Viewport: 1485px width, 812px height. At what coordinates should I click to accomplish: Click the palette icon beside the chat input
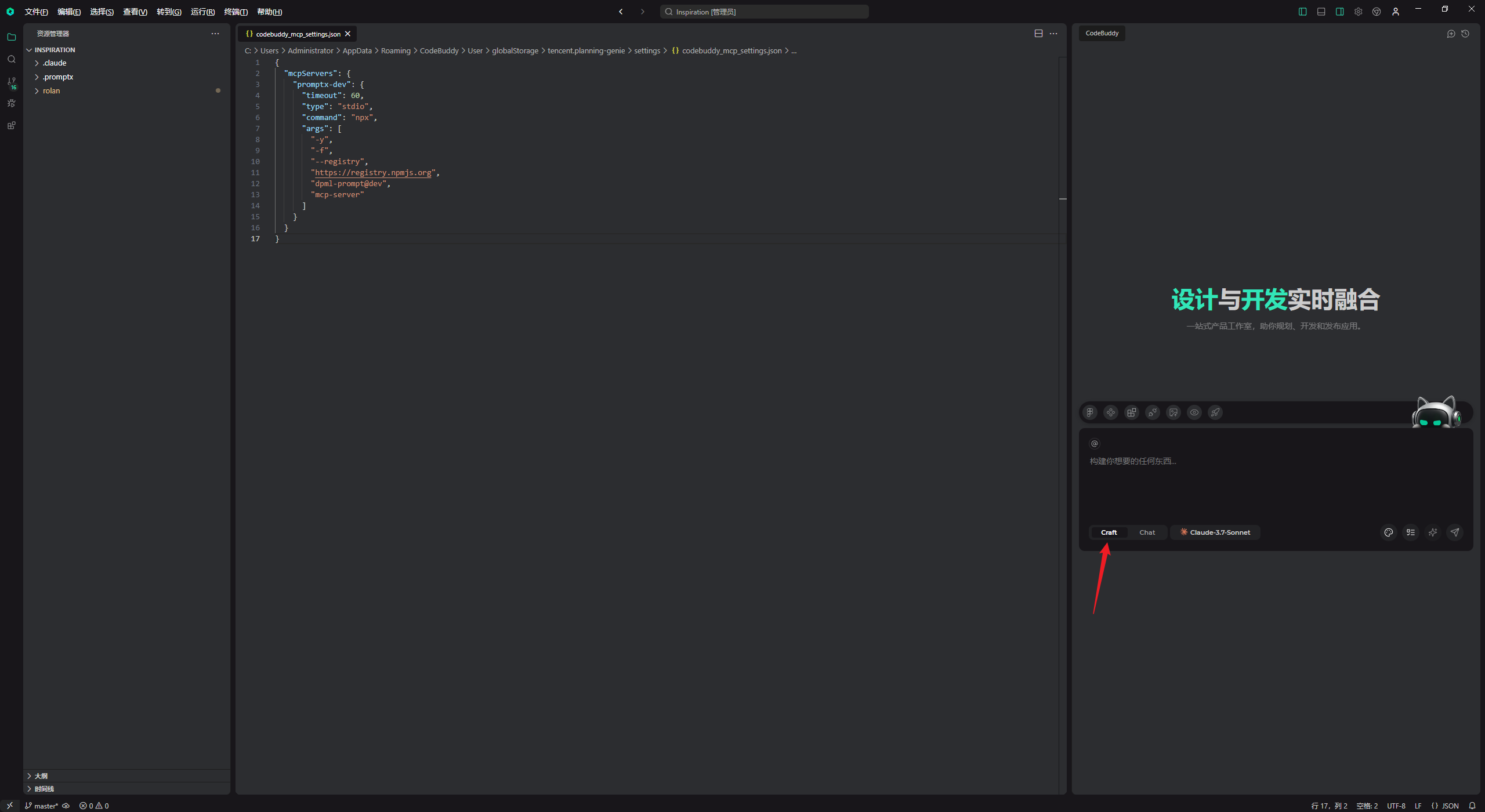(x=1389, y=532)
